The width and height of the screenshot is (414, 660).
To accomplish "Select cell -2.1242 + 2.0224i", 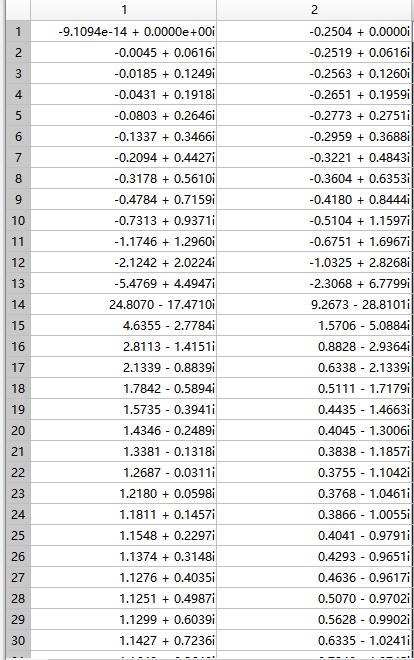I will pyautogui.click(x=124, y=262).
